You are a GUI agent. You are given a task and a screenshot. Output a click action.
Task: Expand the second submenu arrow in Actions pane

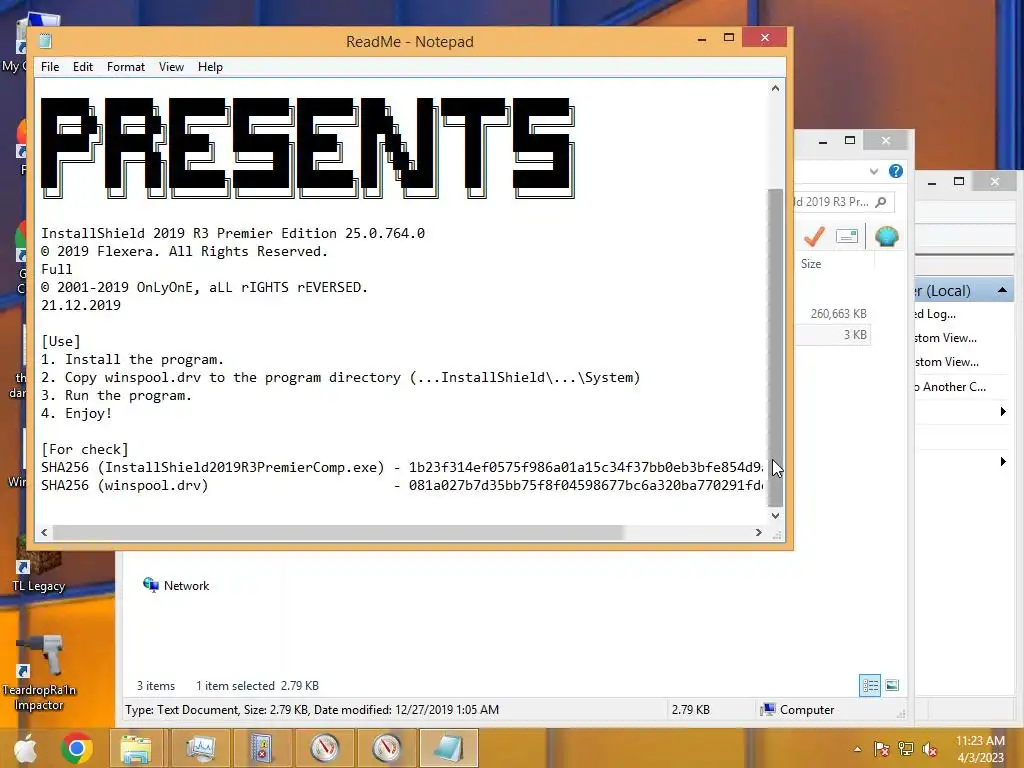pos(1003,462)
